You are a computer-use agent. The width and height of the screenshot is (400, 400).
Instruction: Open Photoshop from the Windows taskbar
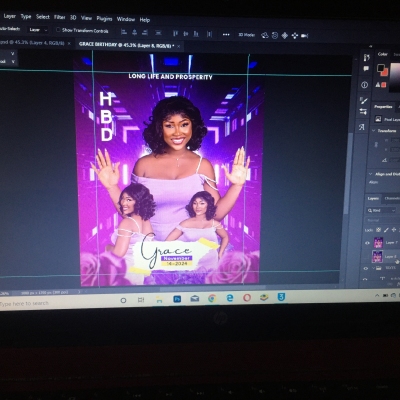click(x=177, y=299)
